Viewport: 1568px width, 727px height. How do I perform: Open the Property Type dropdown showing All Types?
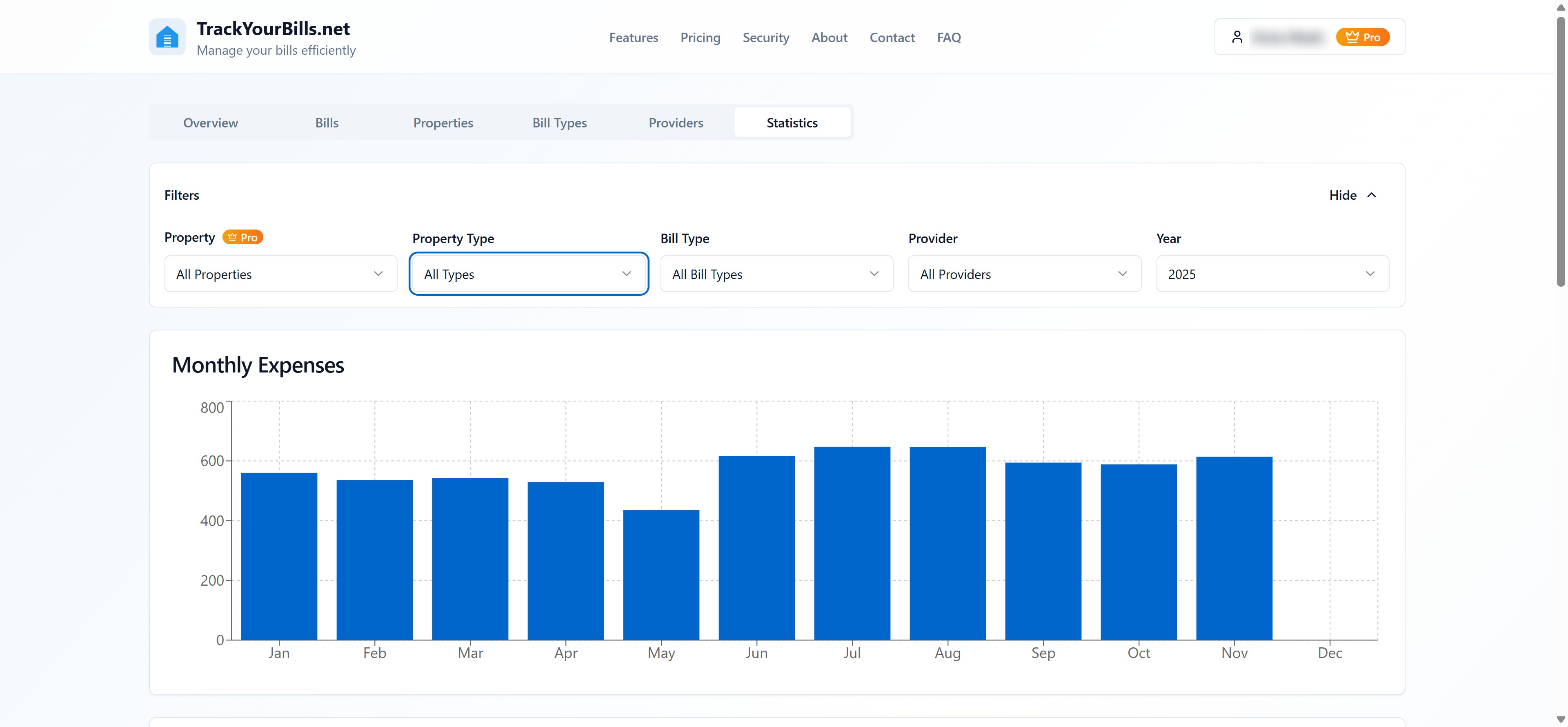(x=528, y=274)
